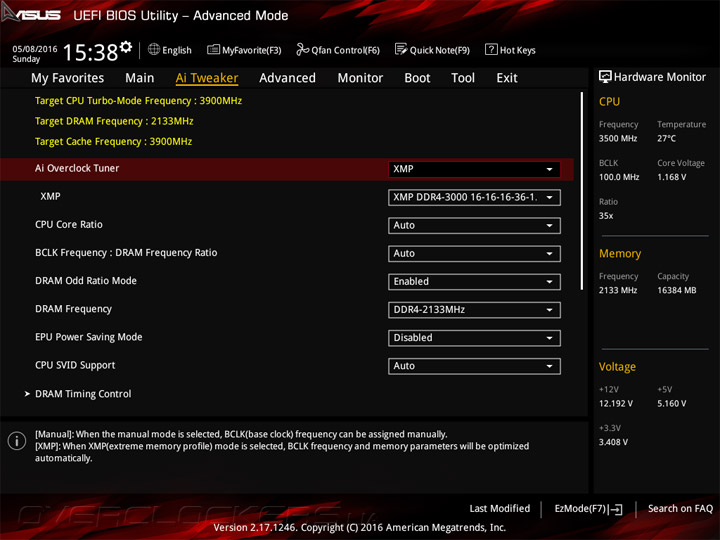Click the 2133 MHz memory frequency value
The width and height of the screenshot is (720, 540).
[618, 290]
